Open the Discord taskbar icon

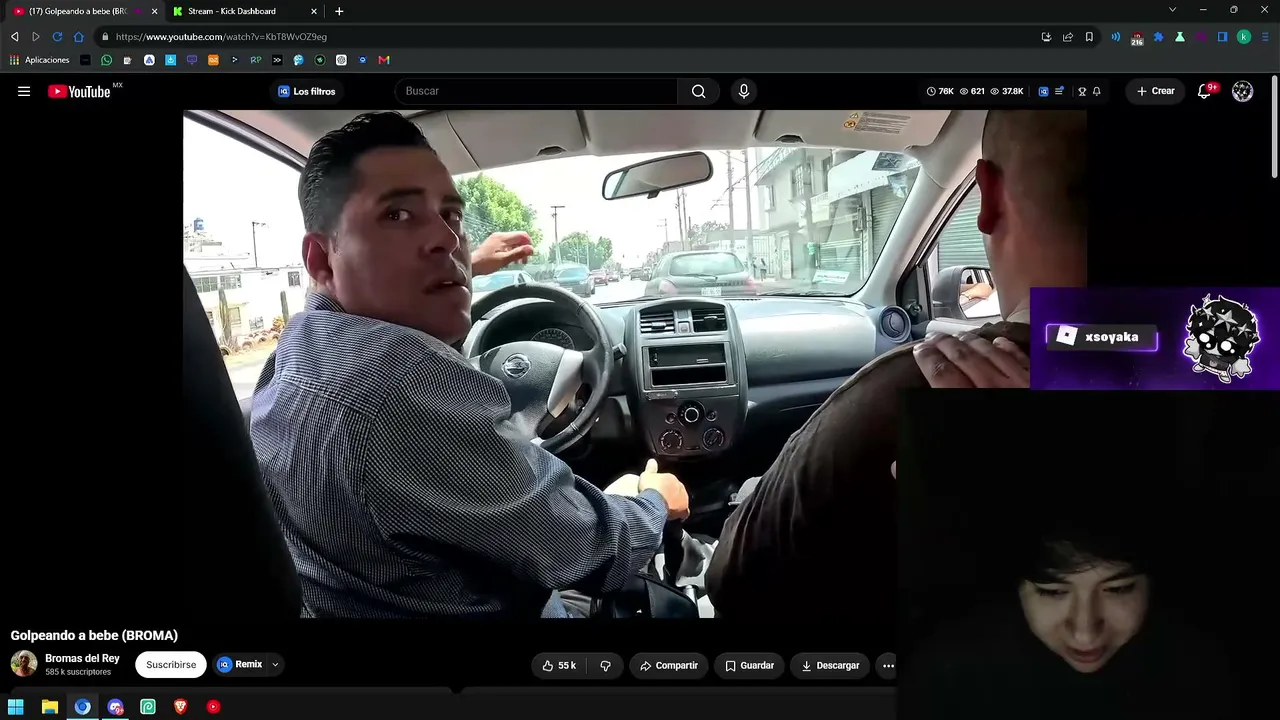(115, 707)
